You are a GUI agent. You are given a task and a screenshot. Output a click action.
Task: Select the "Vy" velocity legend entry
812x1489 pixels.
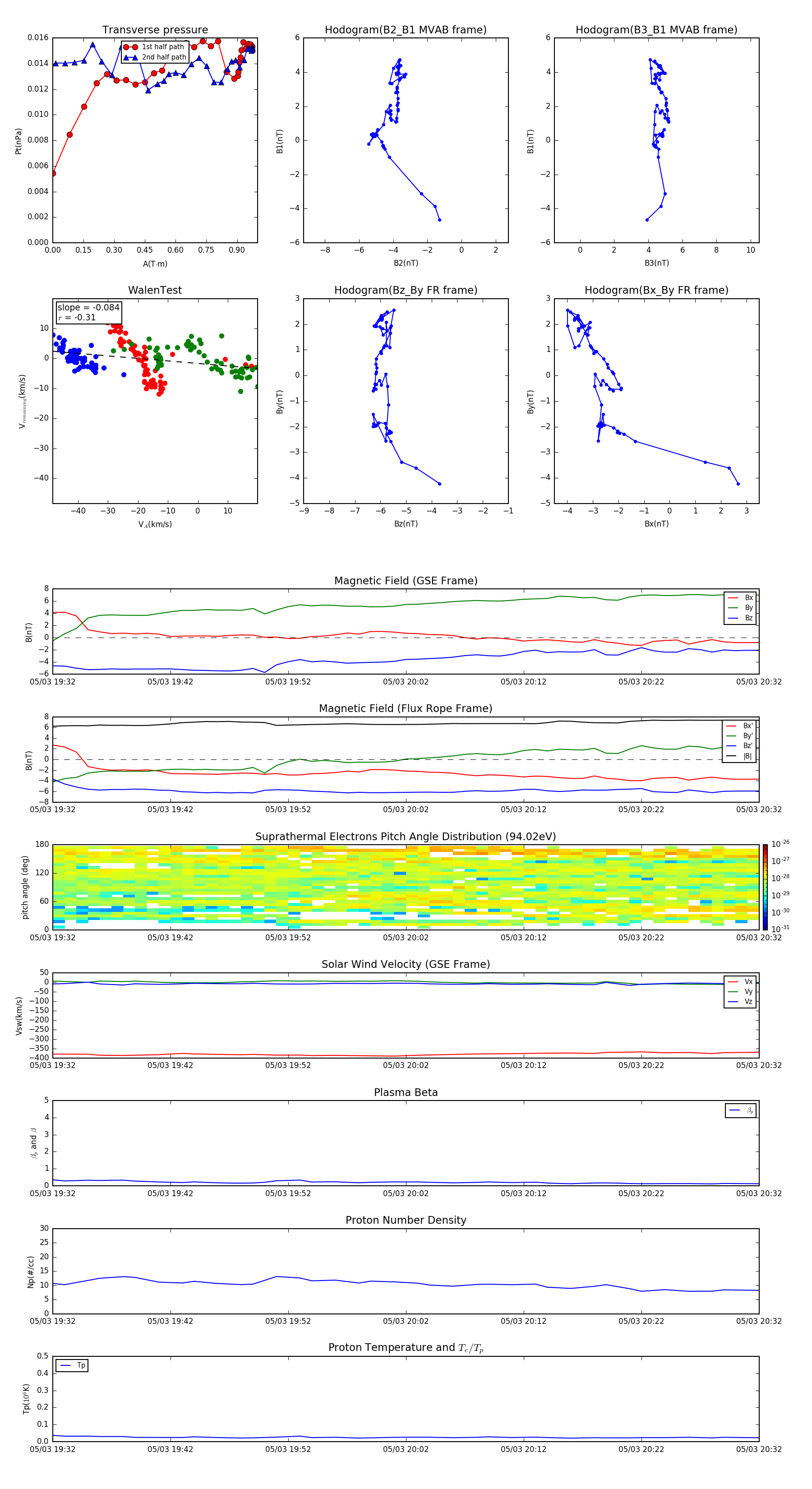(740, 992)
